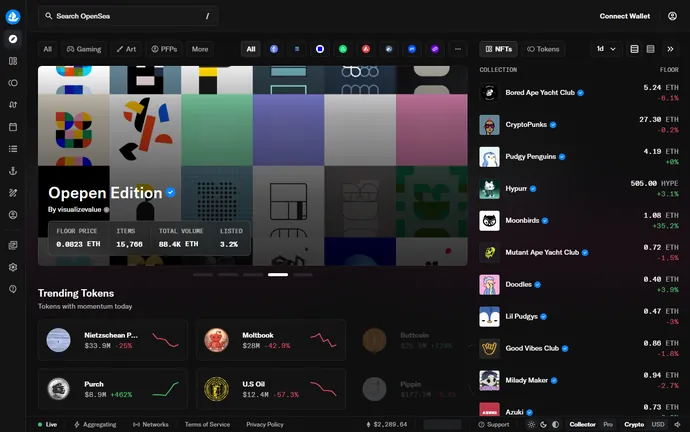This screenshot has height=432, width=690.
Task: Show prices in Crypto
Action: pyautogui.click(x=634, y=425)
